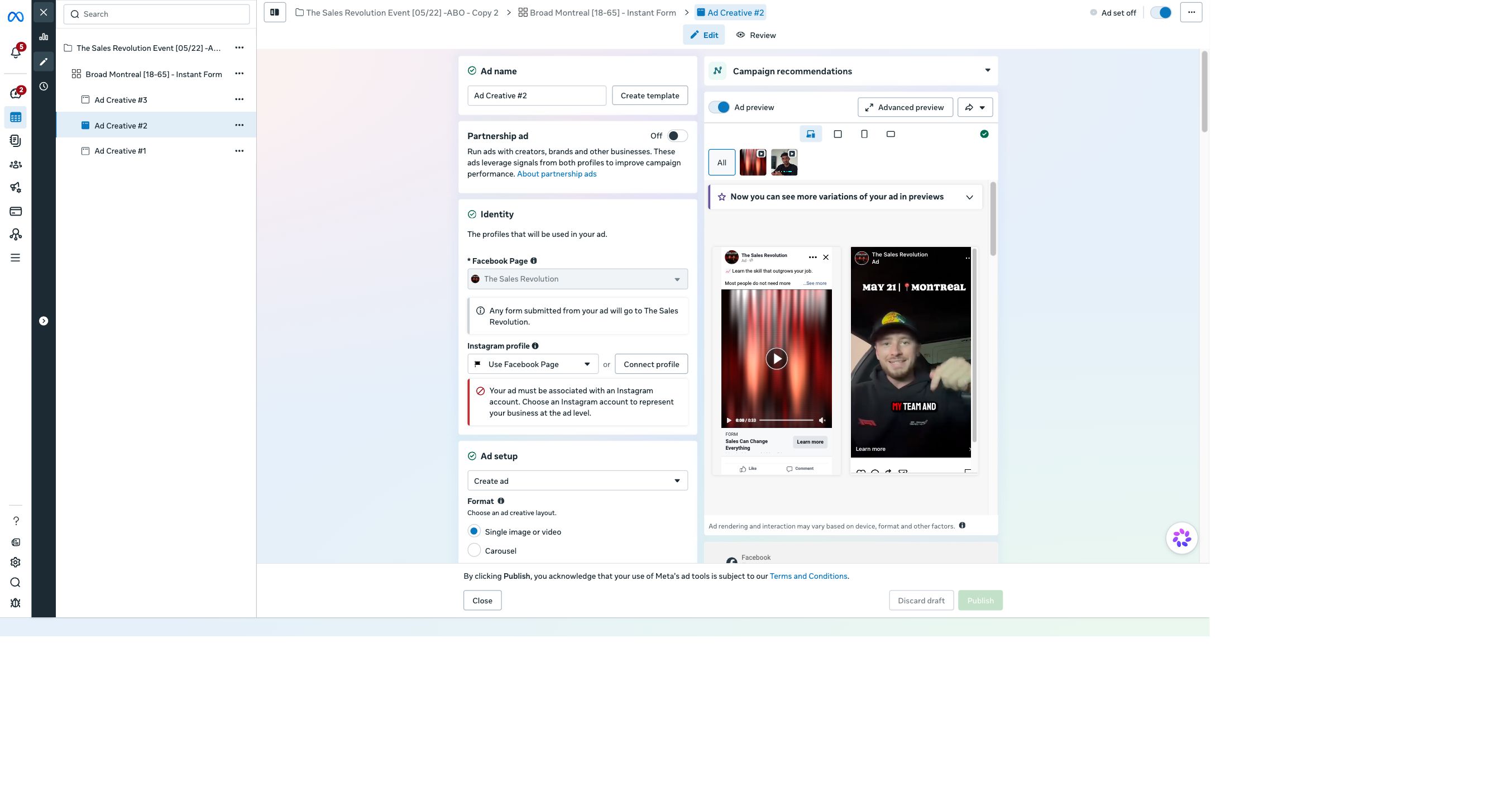Open the Campaigns table icon in the sidebar
This screenshot has width=1512, height=795.
[16, 117]
